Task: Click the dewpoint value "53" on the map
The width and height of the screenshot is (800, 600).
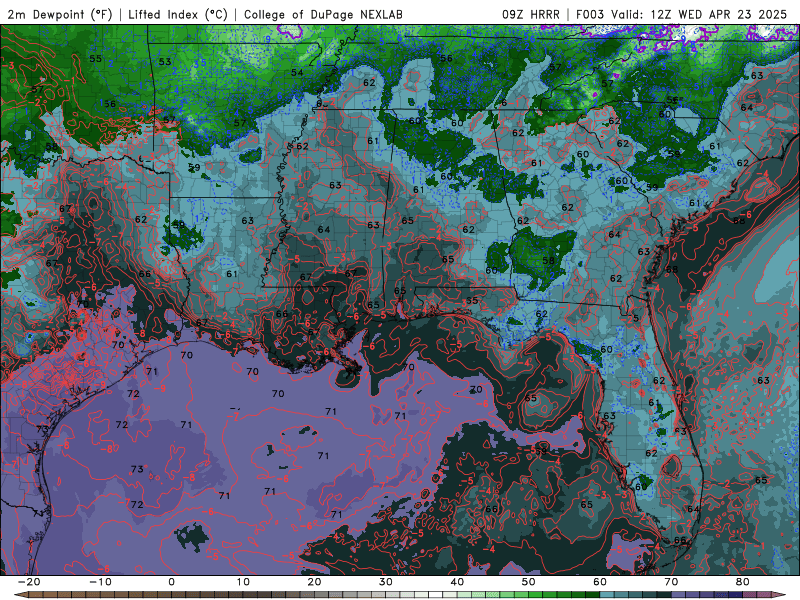Action: point(165,62)
